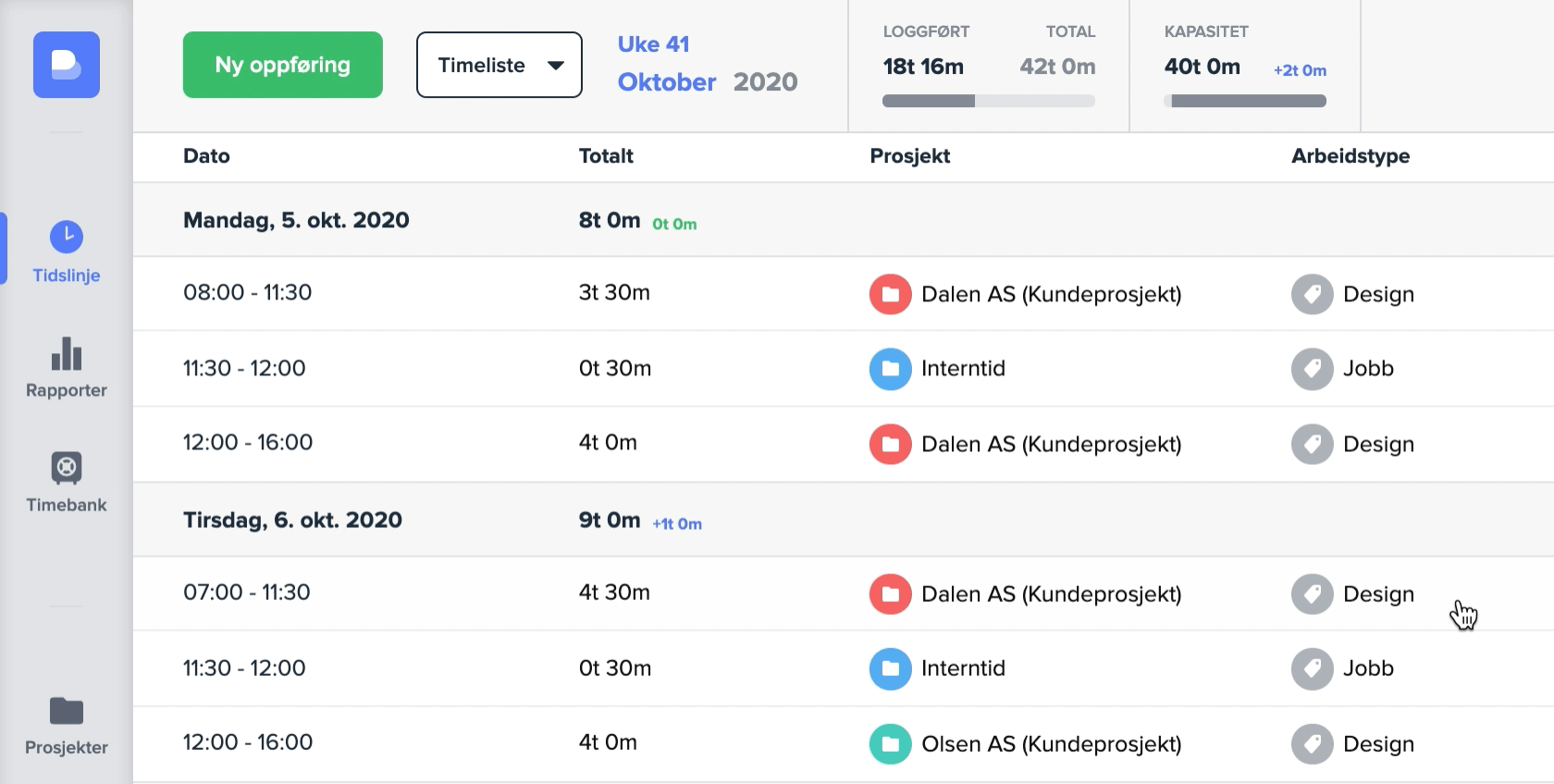Click red Dalen AS folder icon, Monday 08:00 entry
Image resolution: width=1554 pixels, height=784 pixels.
point(890,294)
